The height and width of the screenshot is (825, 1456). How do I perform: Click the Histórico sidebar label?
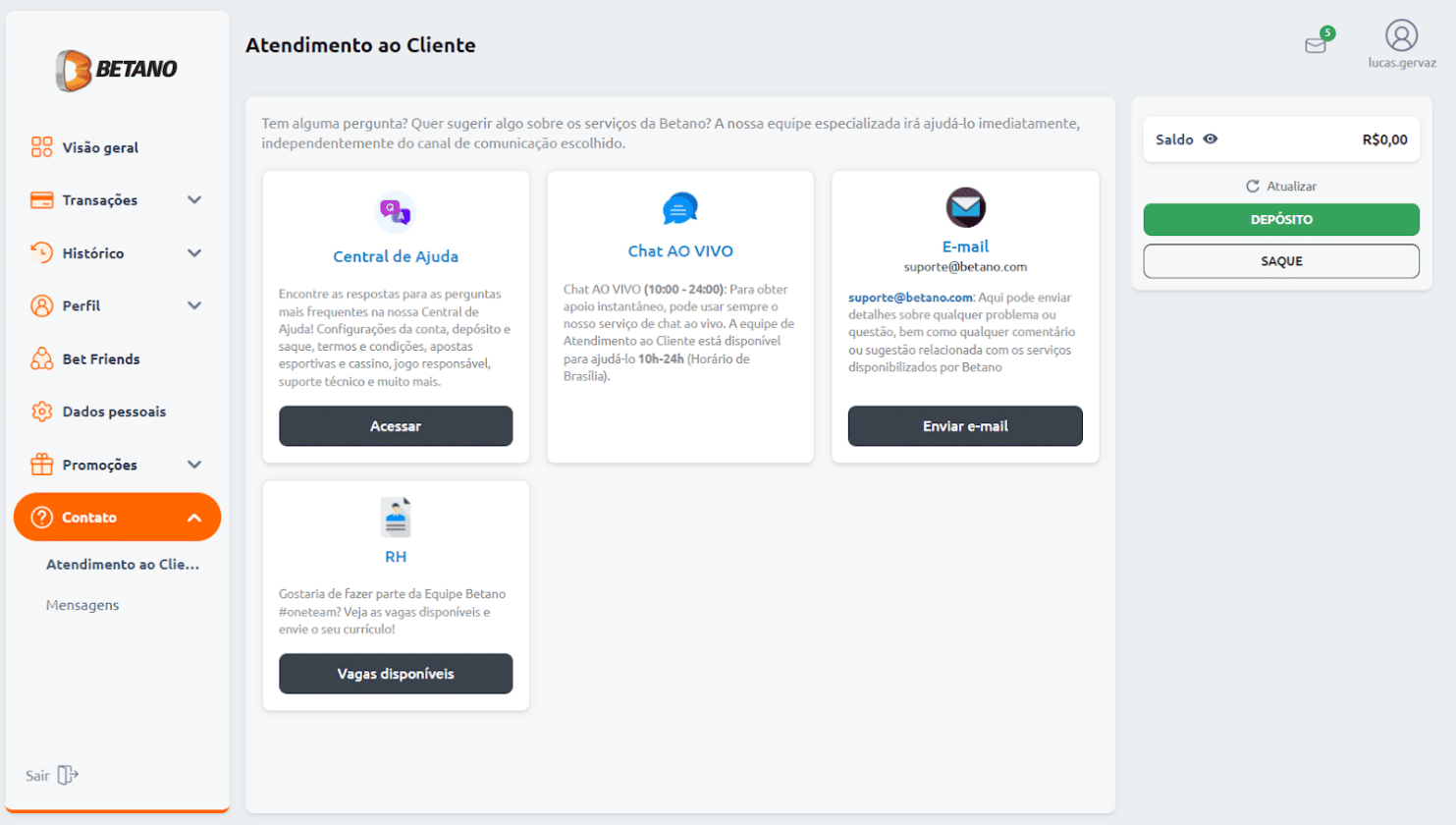tap(93, 253)
